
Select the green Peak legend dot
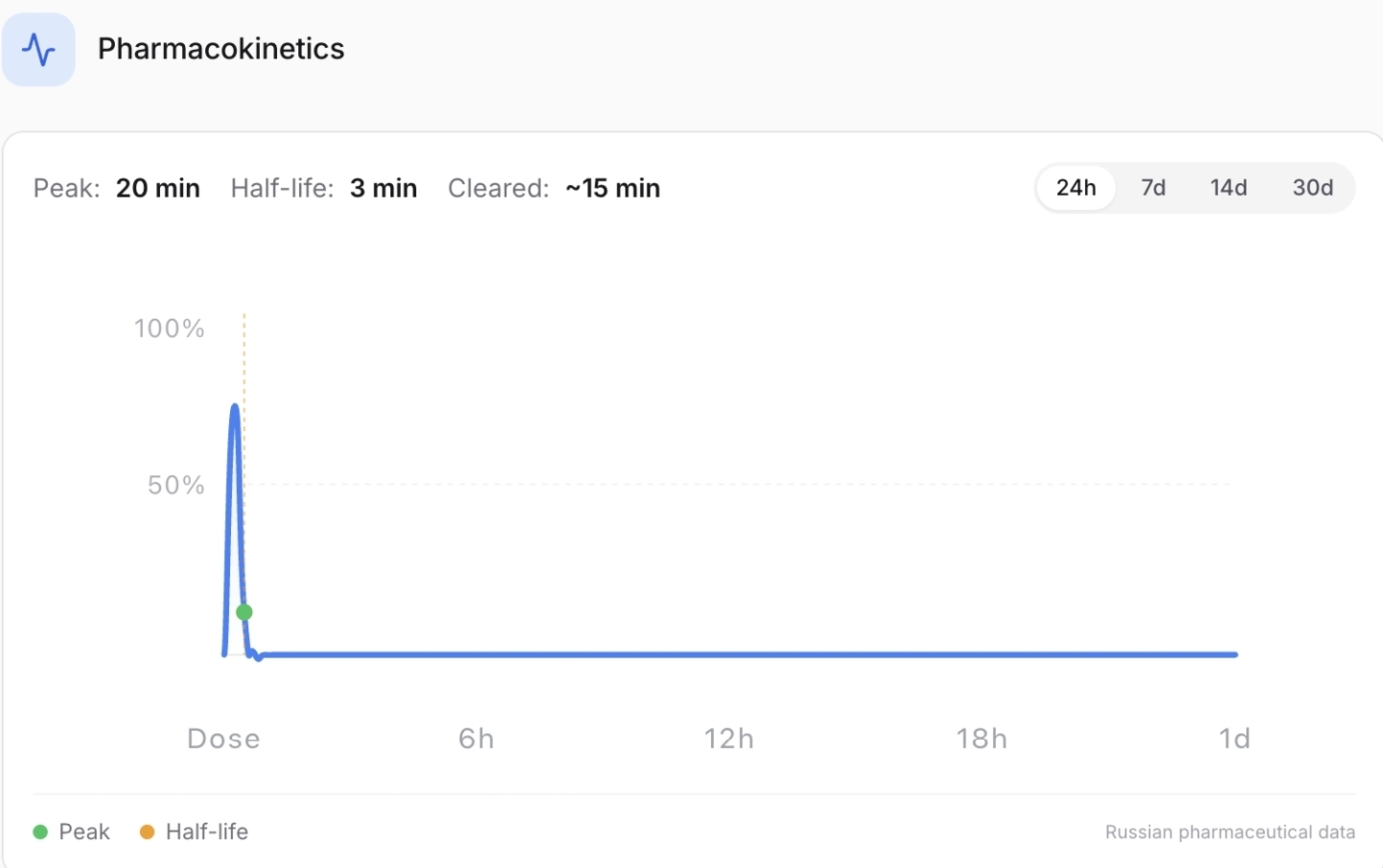coord(40,832)
